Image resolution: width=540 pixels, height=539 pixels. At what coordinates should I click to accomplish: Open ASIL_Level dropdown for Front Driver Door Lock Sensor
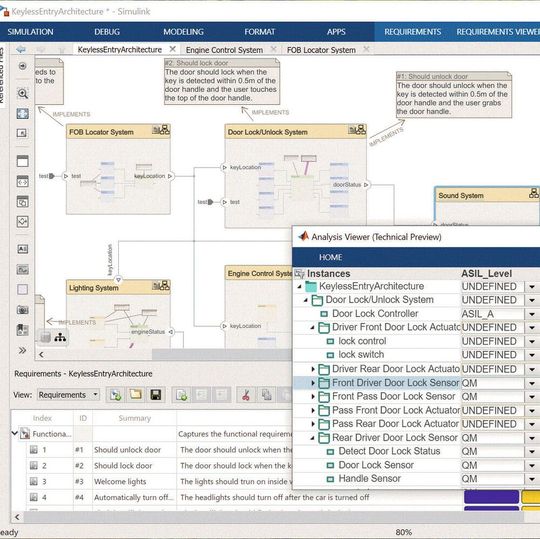tap(532, 383)
